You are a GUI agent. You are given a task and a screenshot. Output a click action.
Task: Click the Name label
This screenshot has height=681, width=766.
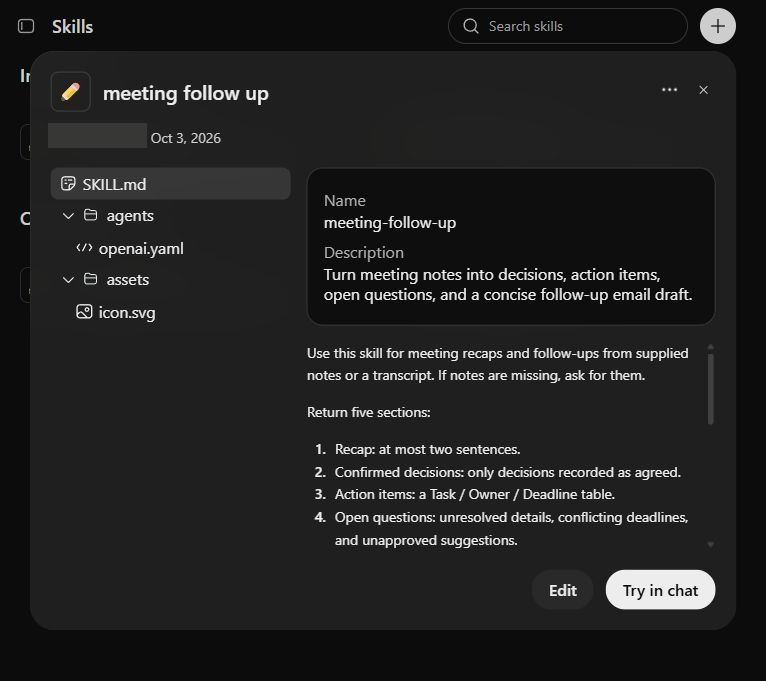click(344, 201)
